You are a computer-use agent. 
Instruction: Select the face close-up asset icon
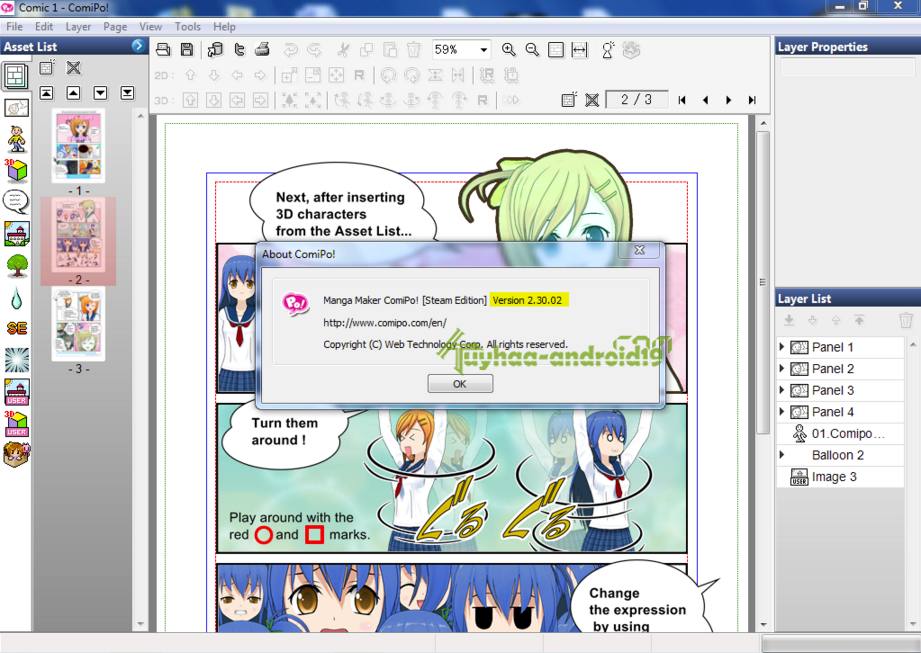[16, 108]
